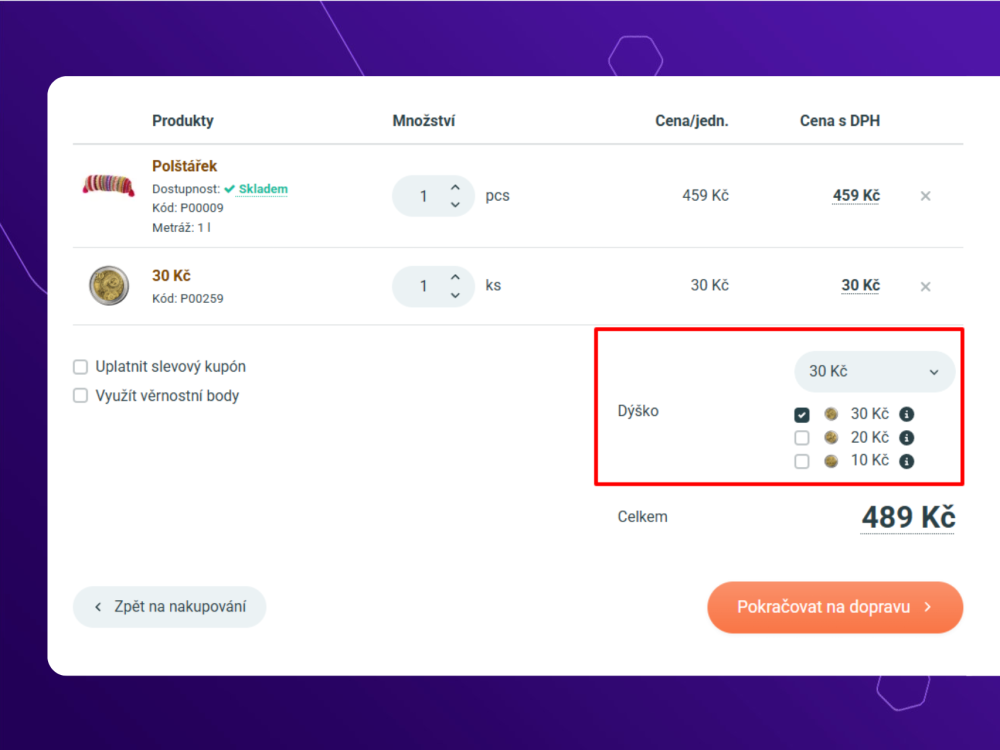Click Pokračovat na dopravu button
Image resolution: width=1000 pixels, height=750 pixels.
(x=835, y=607)
